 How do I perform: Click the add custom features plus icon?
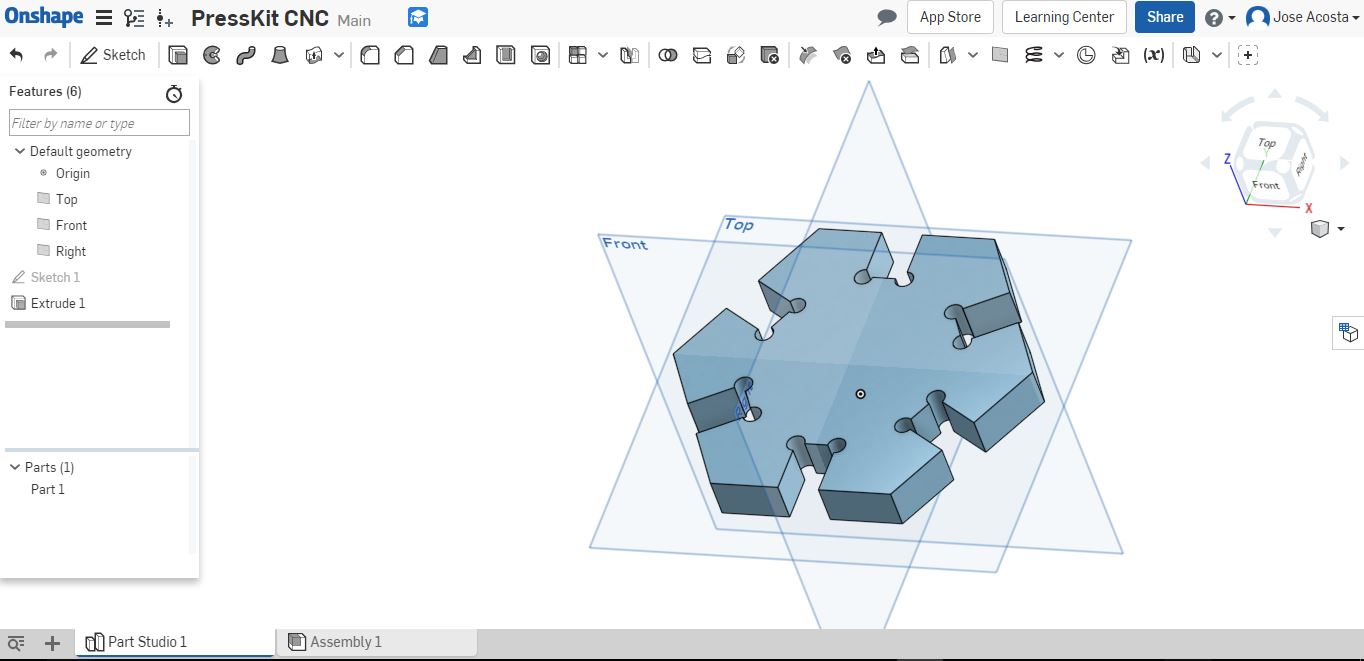[1247, 55]
